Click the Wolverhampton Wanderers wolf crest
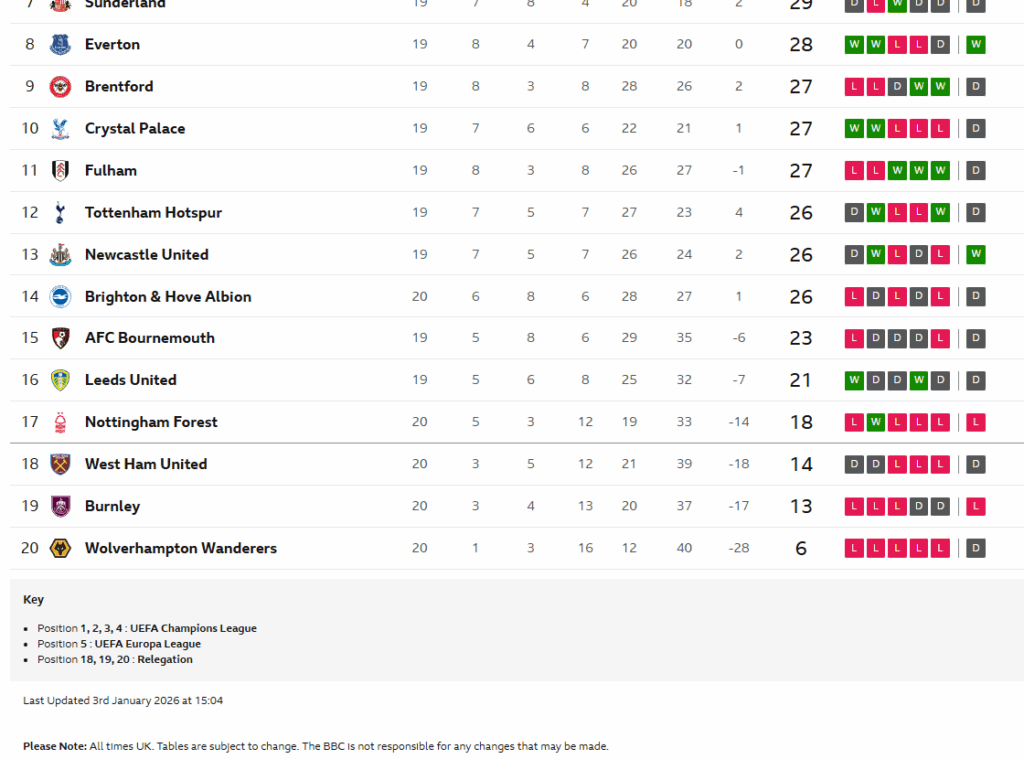This screenshot has height=759, width=1024. 60,548
